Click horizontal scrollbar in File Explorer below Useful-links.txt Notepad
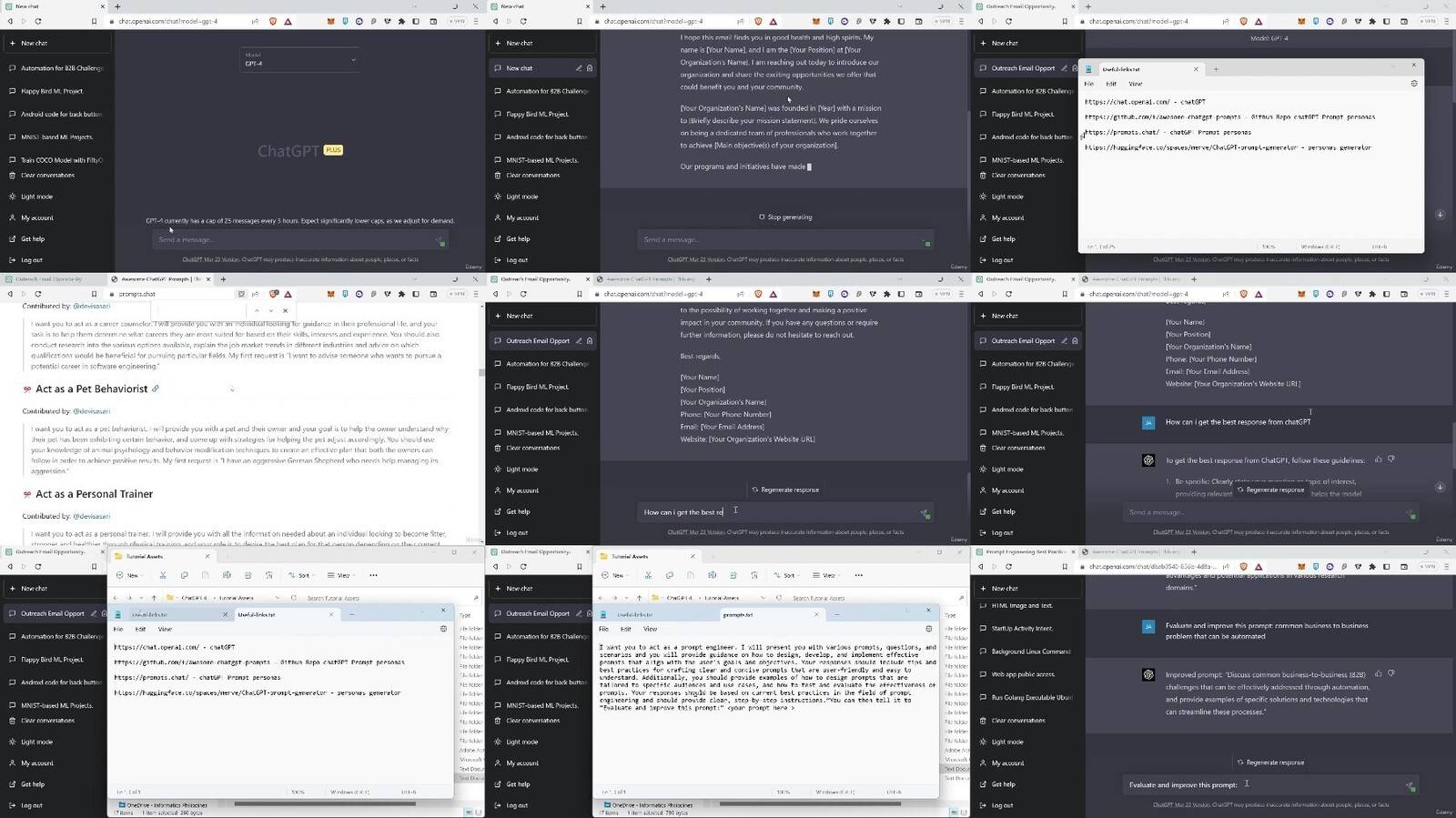This screenshot has width=1456, height=818. click(x=325, y=804)
